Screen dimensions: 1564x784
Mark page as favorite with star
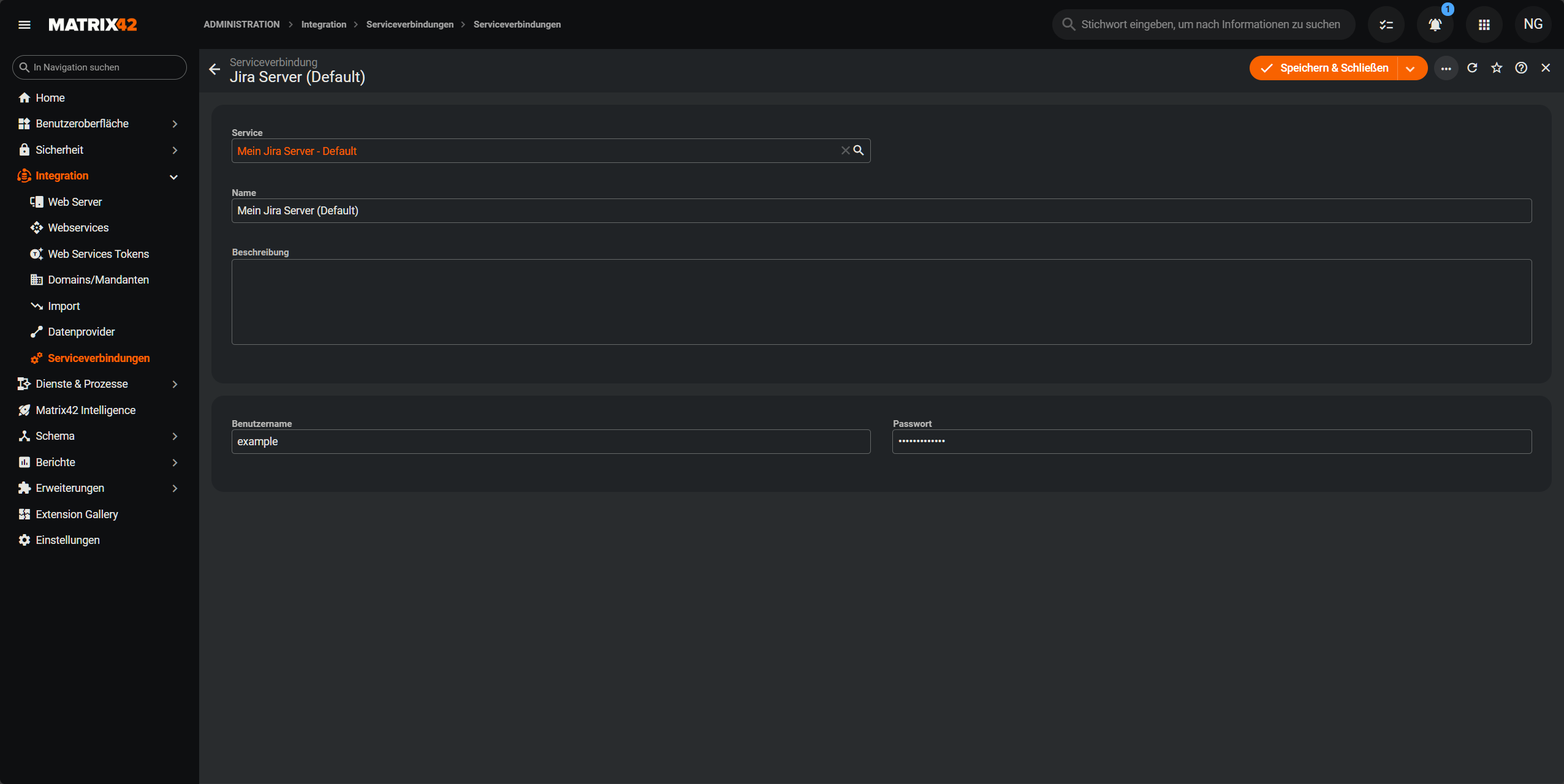point(1497,68)
